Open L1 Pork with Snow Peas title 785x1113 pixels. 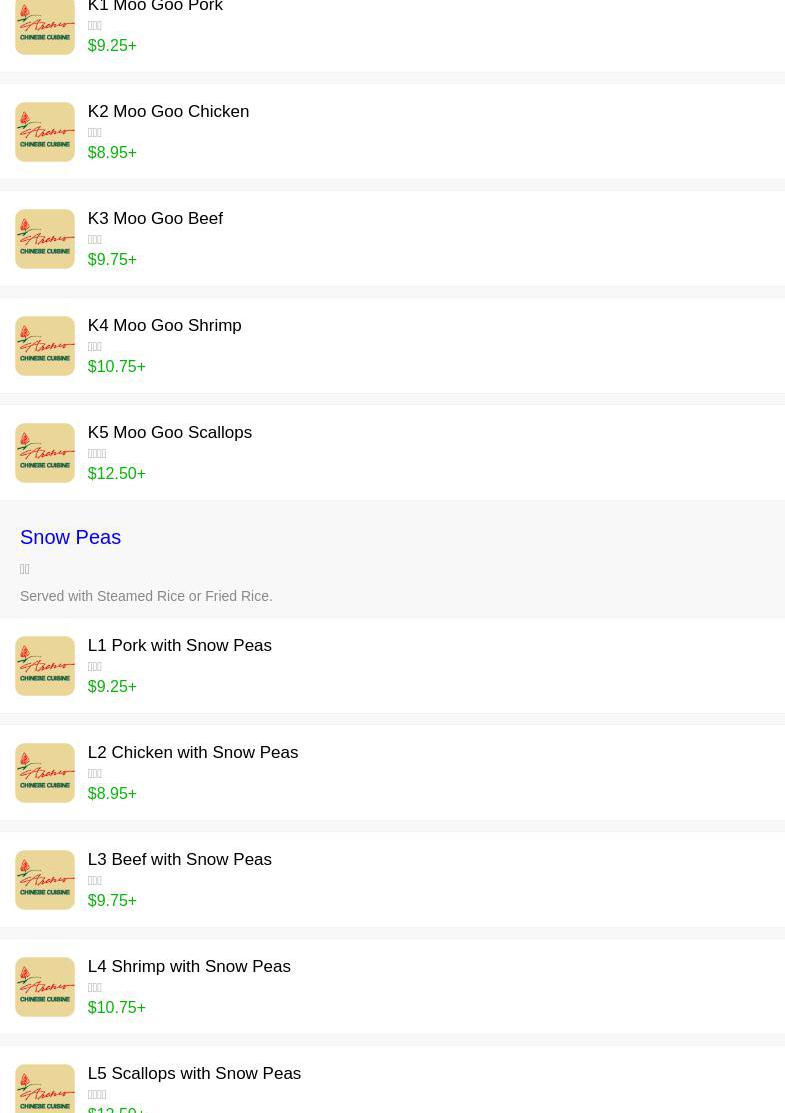pos(179,646)
